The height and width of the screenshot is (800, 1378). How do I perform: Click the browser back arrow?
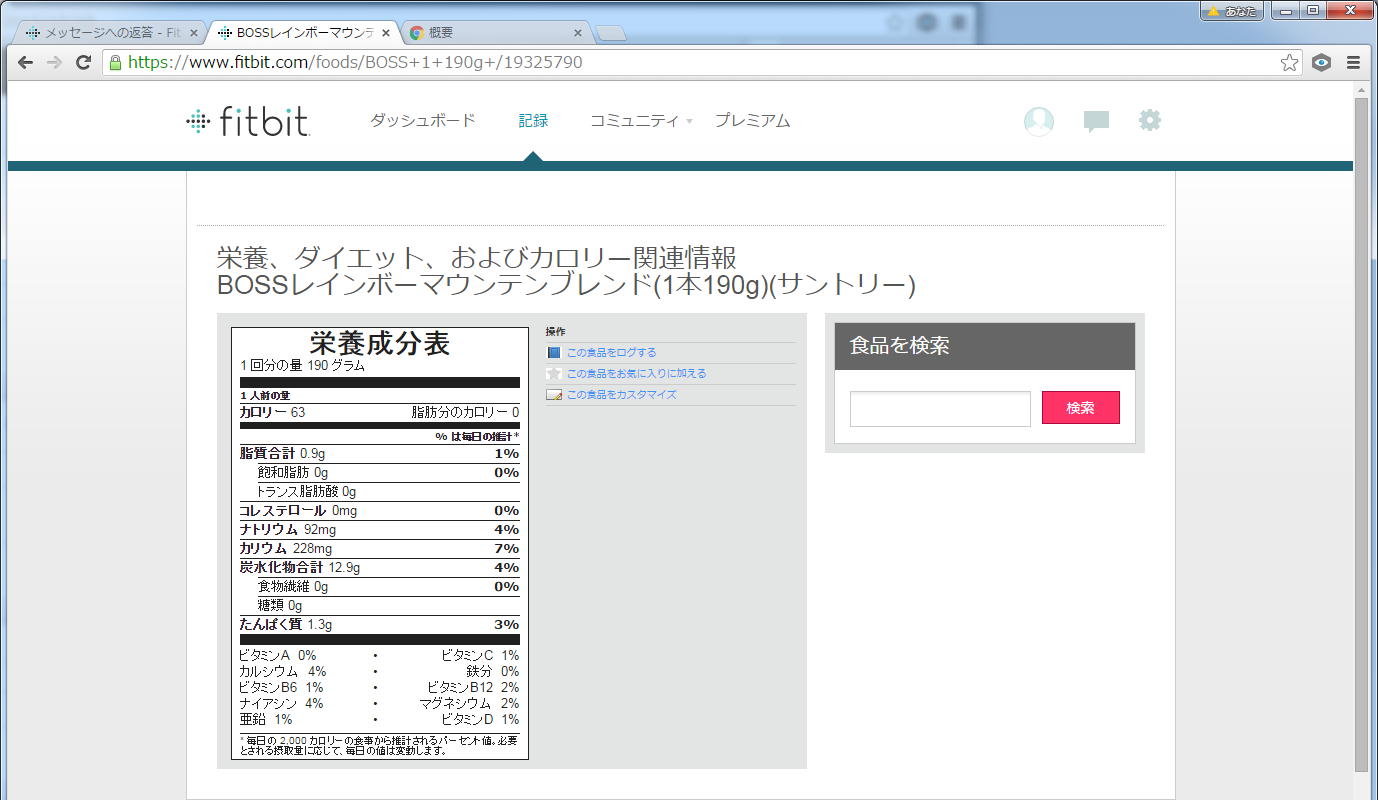[26, 62]
